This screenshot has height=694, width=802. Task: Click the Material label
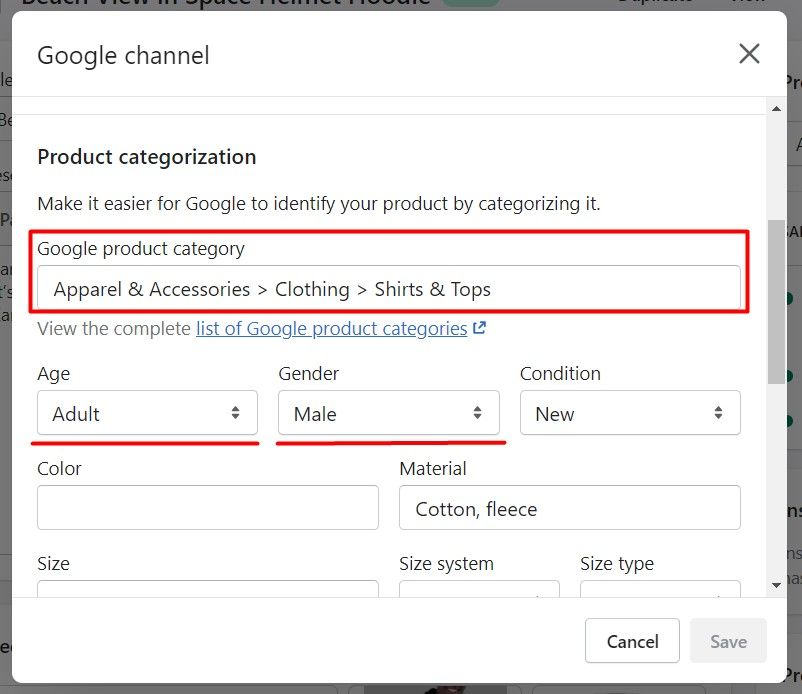pyautogui.click(x=433, y=468)
